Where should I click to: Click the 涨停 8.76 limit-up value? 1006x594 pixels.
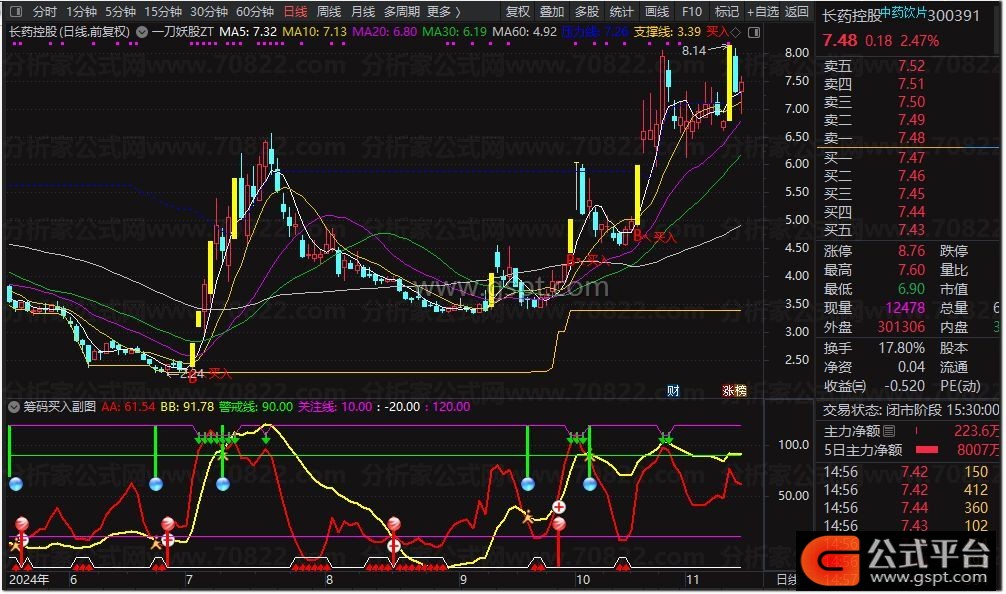coord(912,251)
